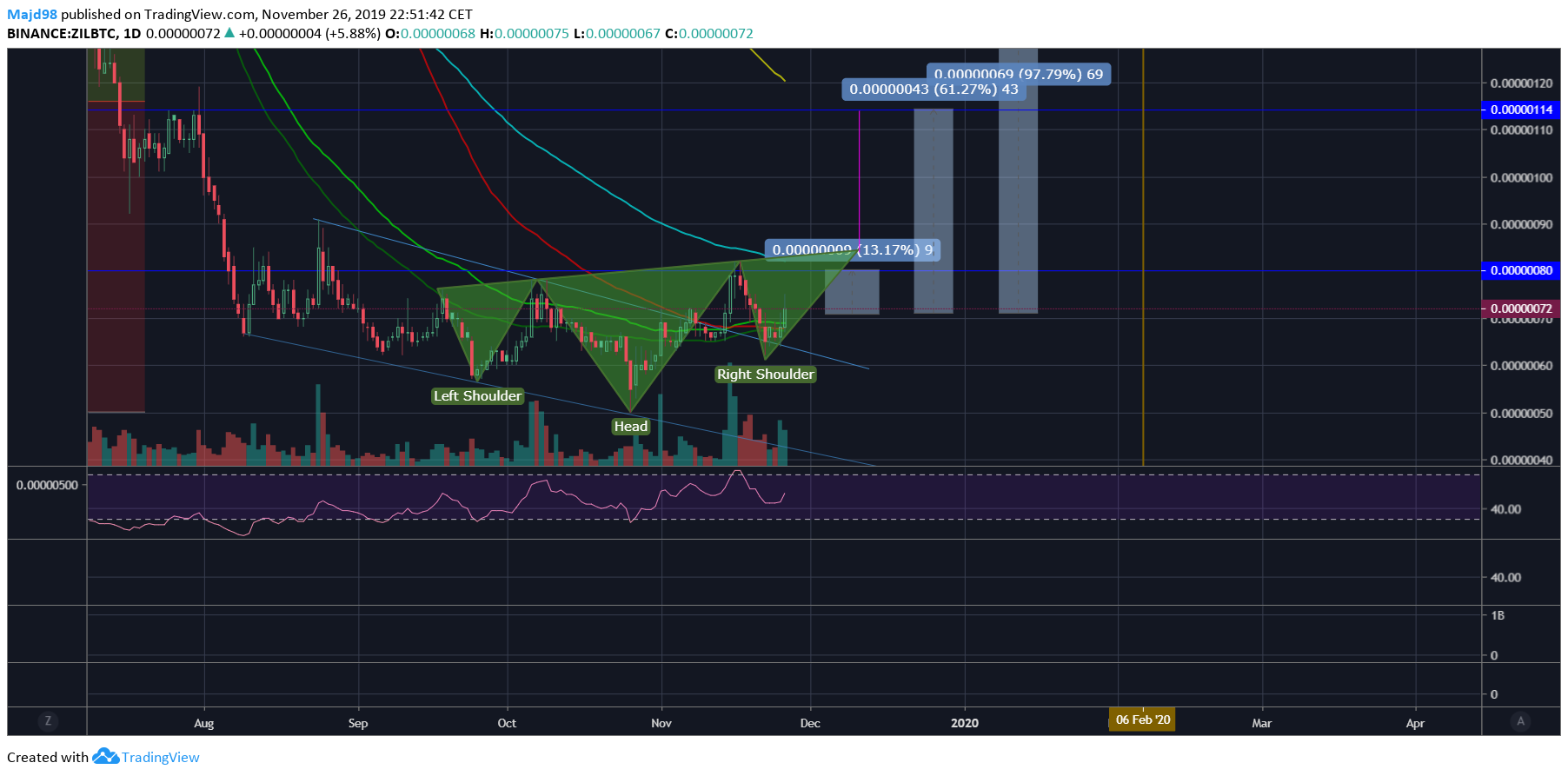Click the red 0.00000072 current price tag

1521,308
